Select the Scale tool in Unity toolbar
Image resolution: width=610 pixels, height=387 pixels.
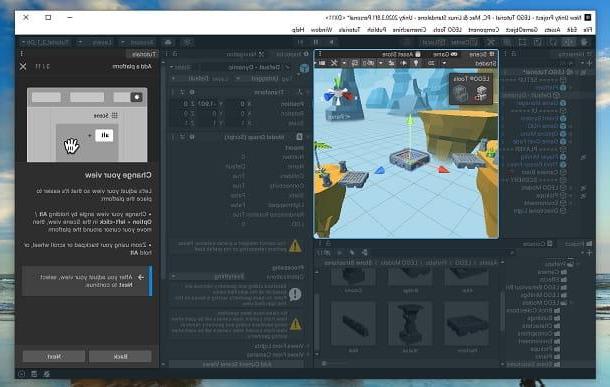click(538, 42)
